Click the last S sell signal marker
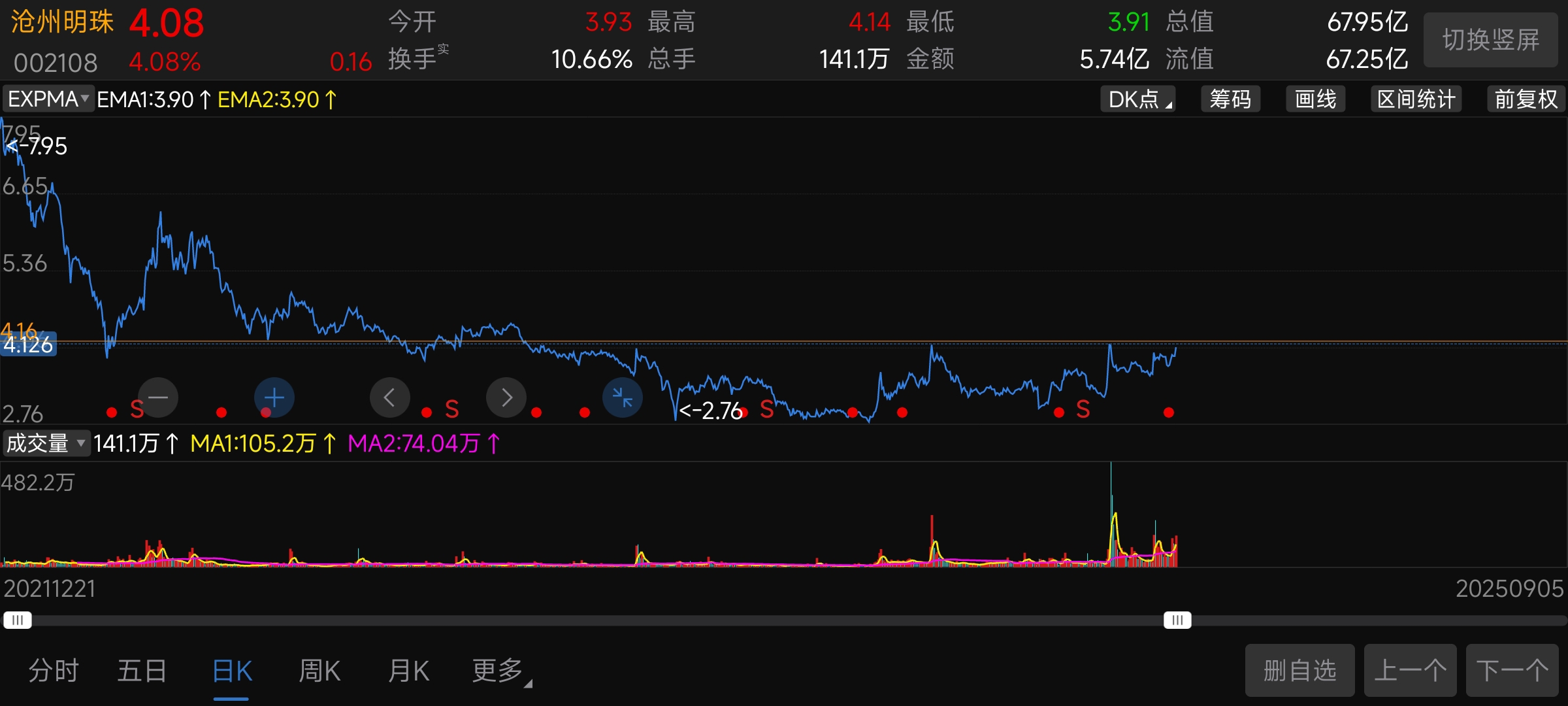Viewport: 1568px width, 706px height. coord(1083,409)
